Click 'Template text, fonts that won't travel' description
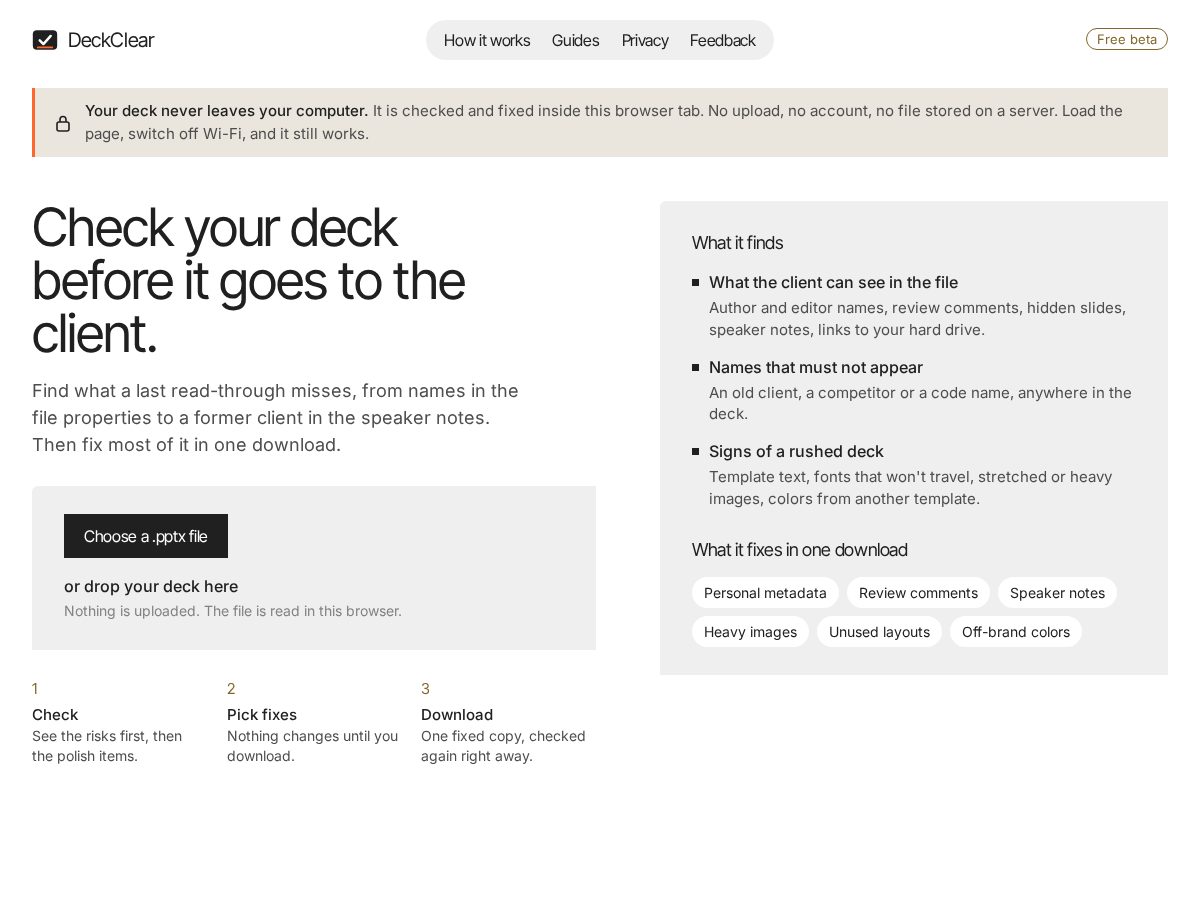The width and height of the screenshot is (1200, 900). click(910, 488)
